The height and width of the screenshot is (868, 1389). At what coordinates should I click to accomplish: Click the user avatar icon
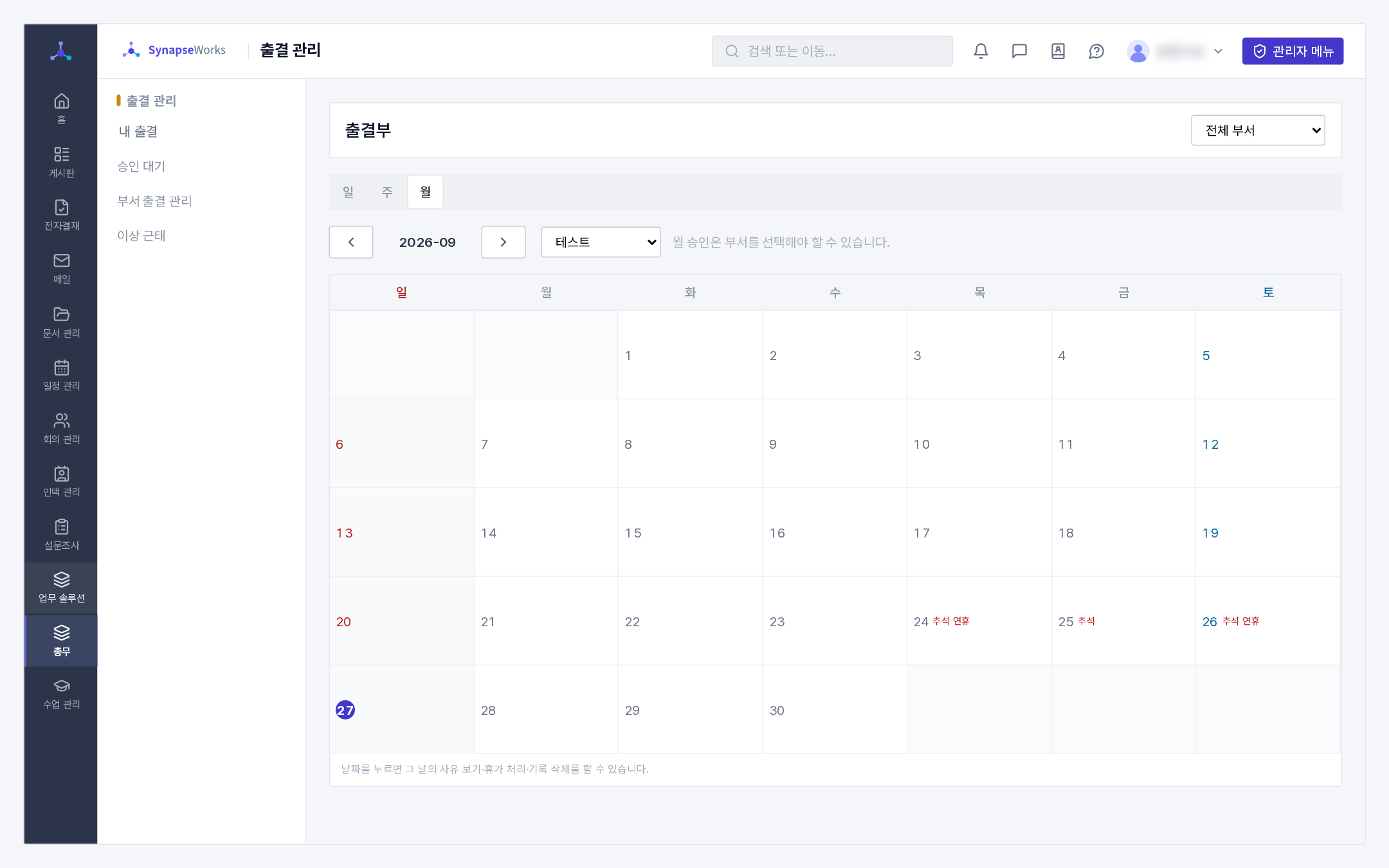pyautogui.click(x=1138, y=51)
